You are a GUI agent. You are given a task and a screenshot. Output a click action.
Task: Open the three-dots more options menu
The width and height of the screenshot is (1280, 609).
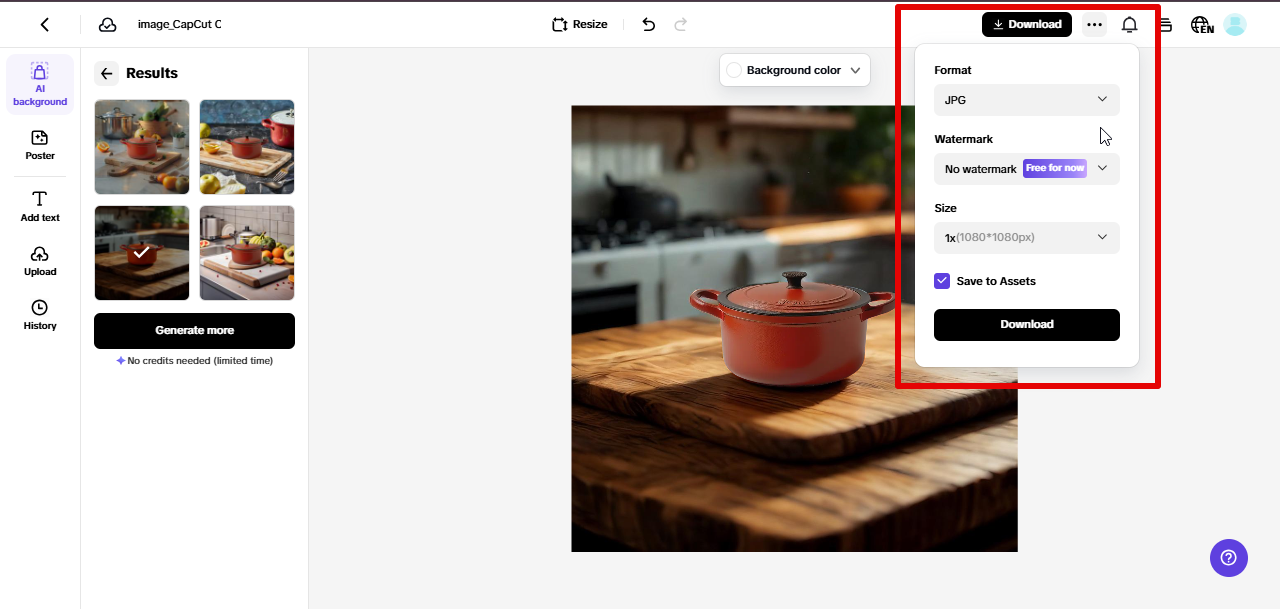click(x=1094, y=24)
